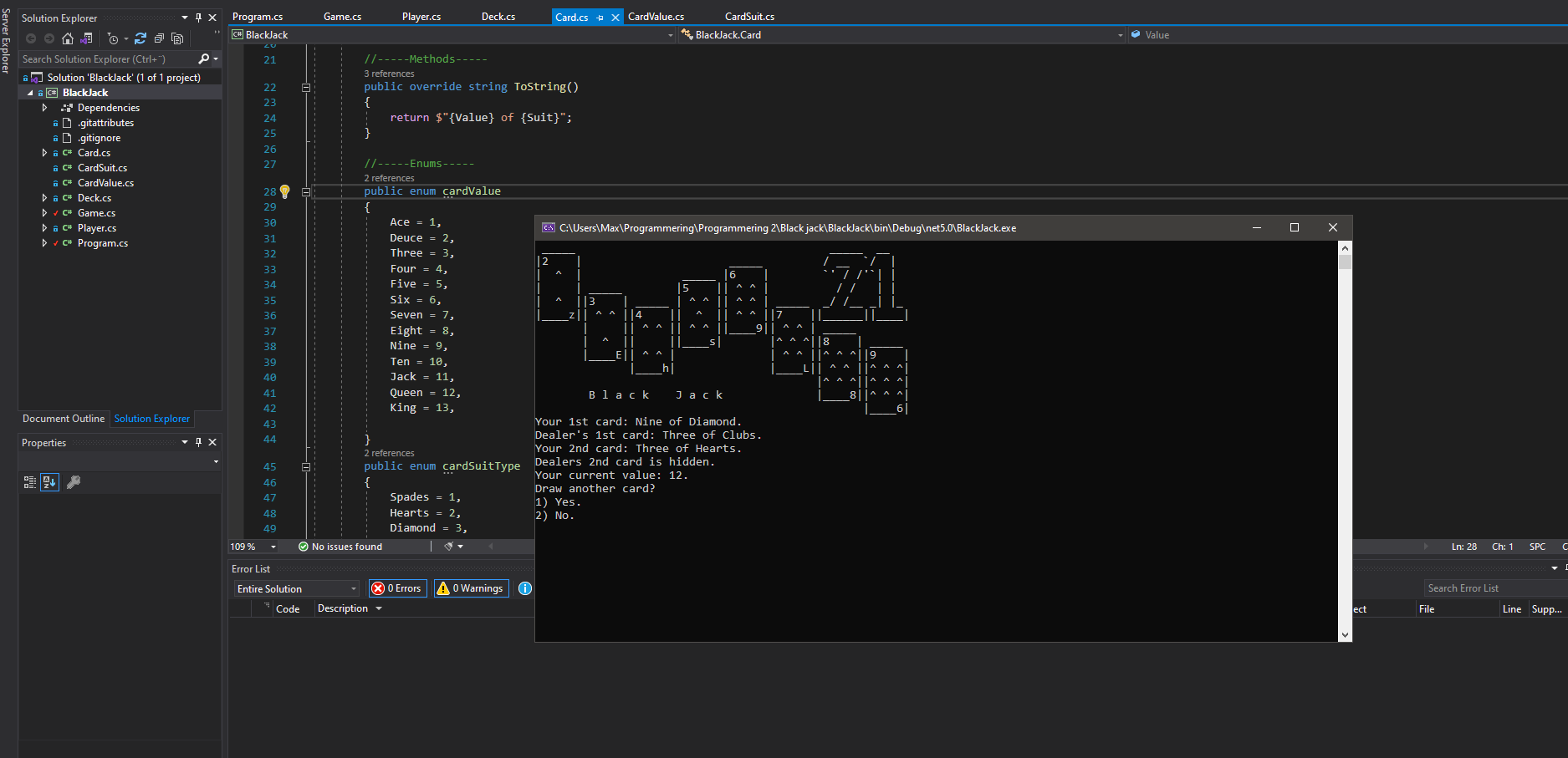
Task: Toggle the 0 Warnings filter button
Action: coord(472,588)
